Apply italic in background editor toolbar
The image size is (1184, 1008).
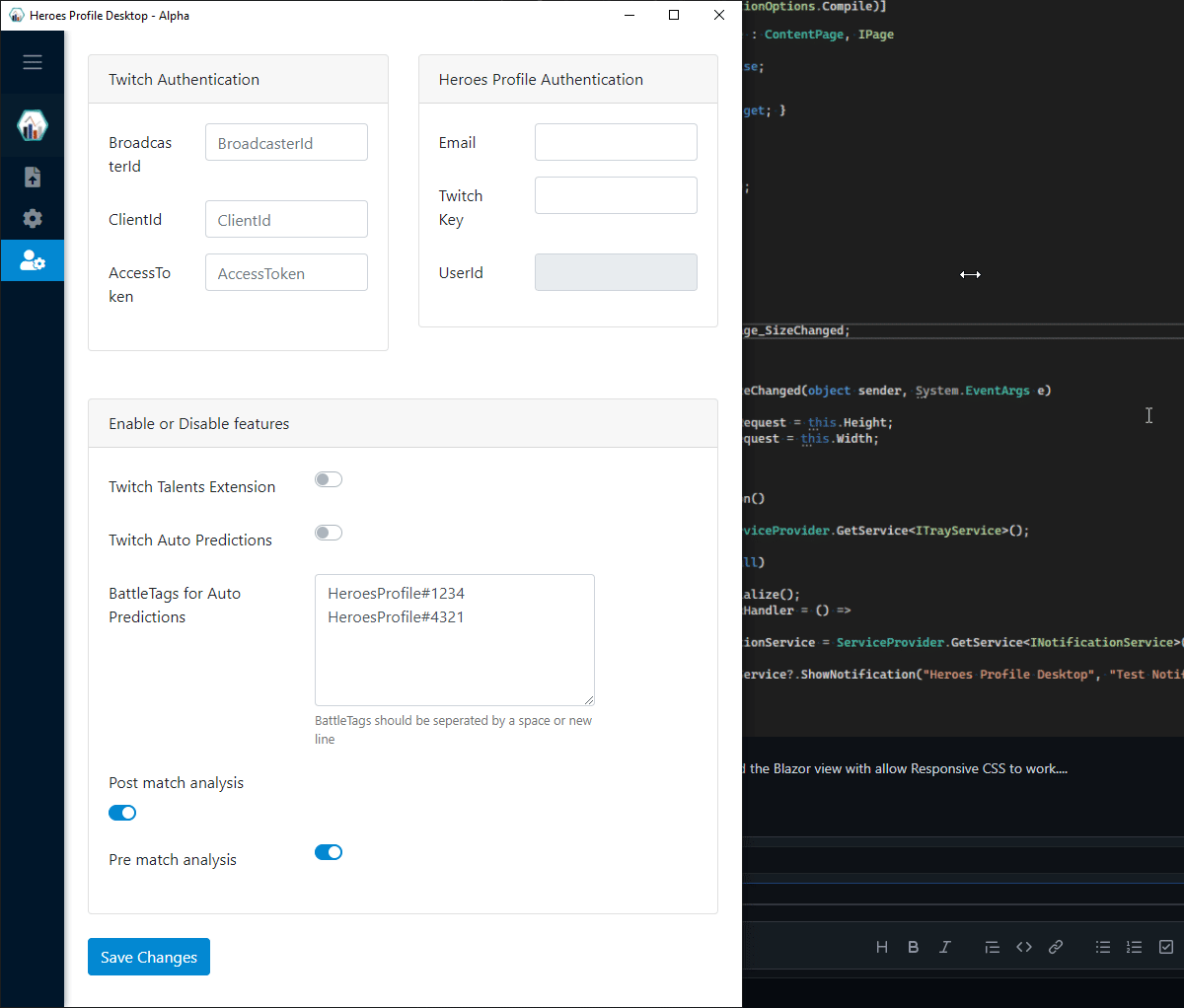(x=945, y=947)
